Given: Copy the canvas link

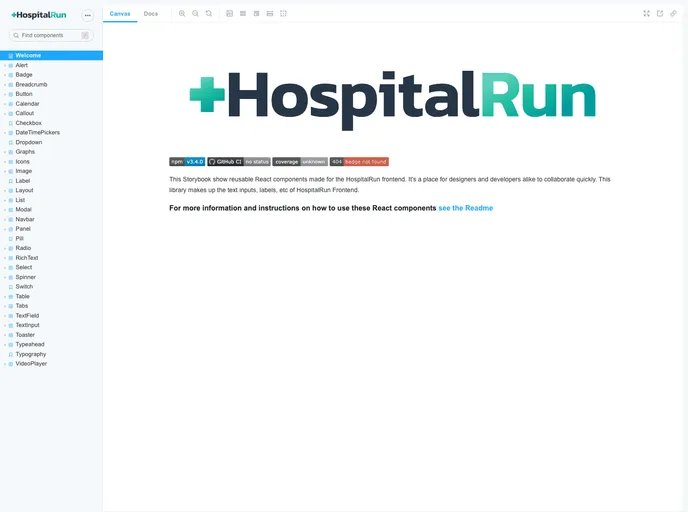Looking at the screenshot, I should 673,14.
